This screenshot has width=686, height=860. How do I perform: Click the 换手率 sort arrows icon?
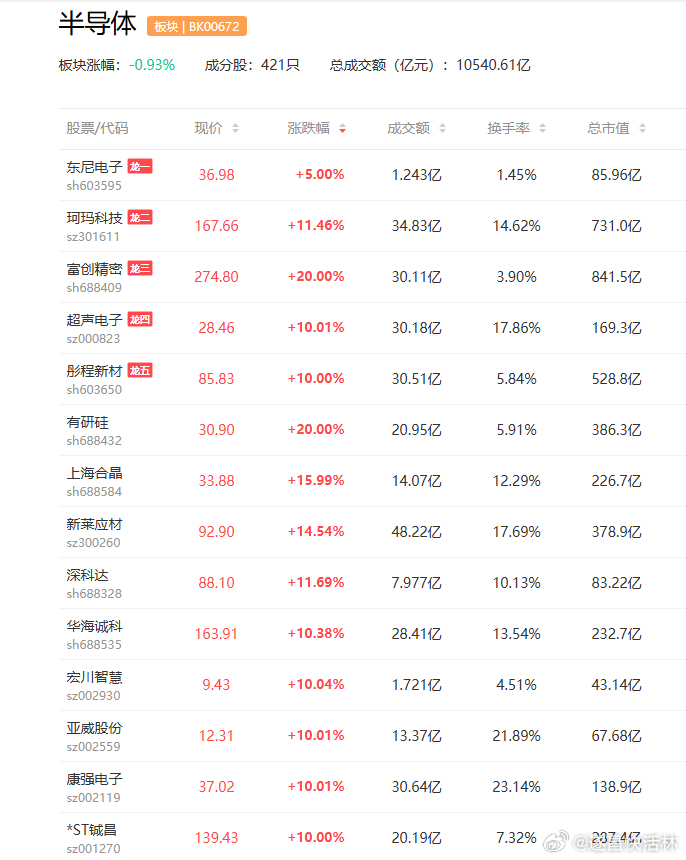pyautogui.click(x=542, y=128)
